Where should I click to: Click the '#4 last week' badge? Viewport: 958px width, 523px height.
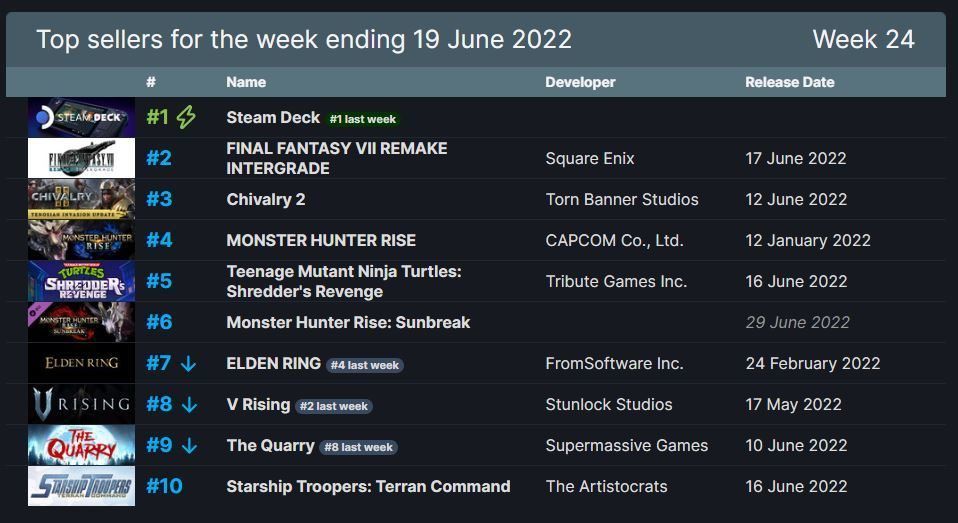pos(365,365)
